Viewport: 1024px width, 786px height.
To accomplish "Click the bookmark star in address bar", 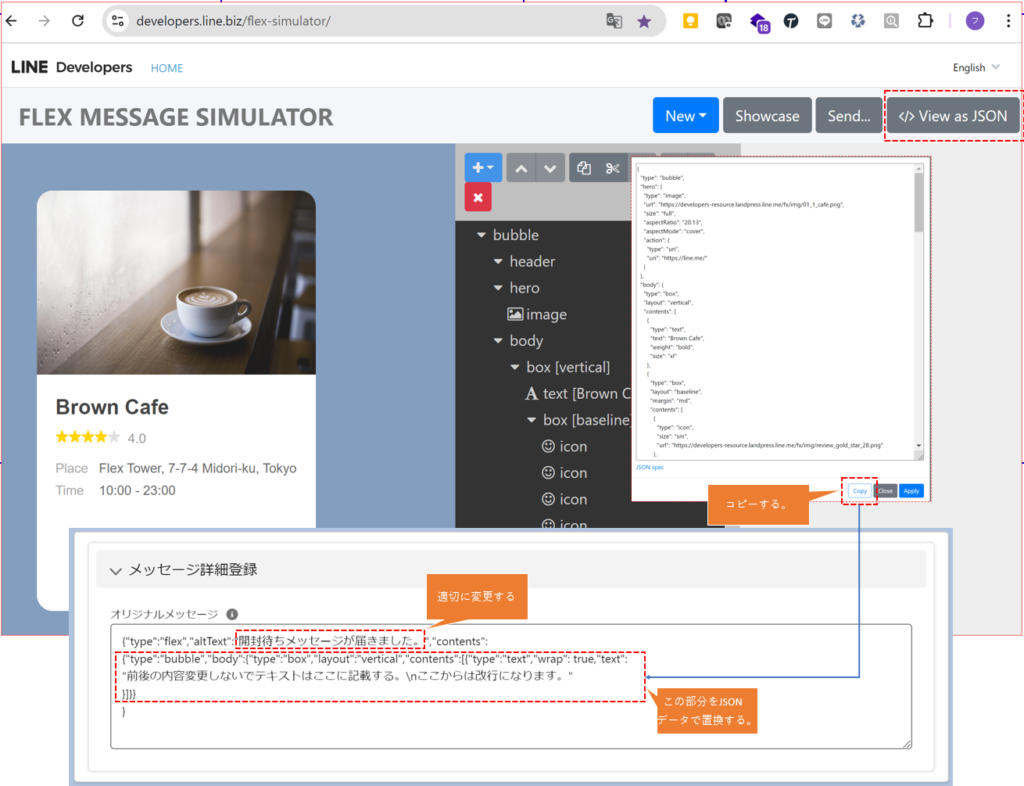I will 643,21.
